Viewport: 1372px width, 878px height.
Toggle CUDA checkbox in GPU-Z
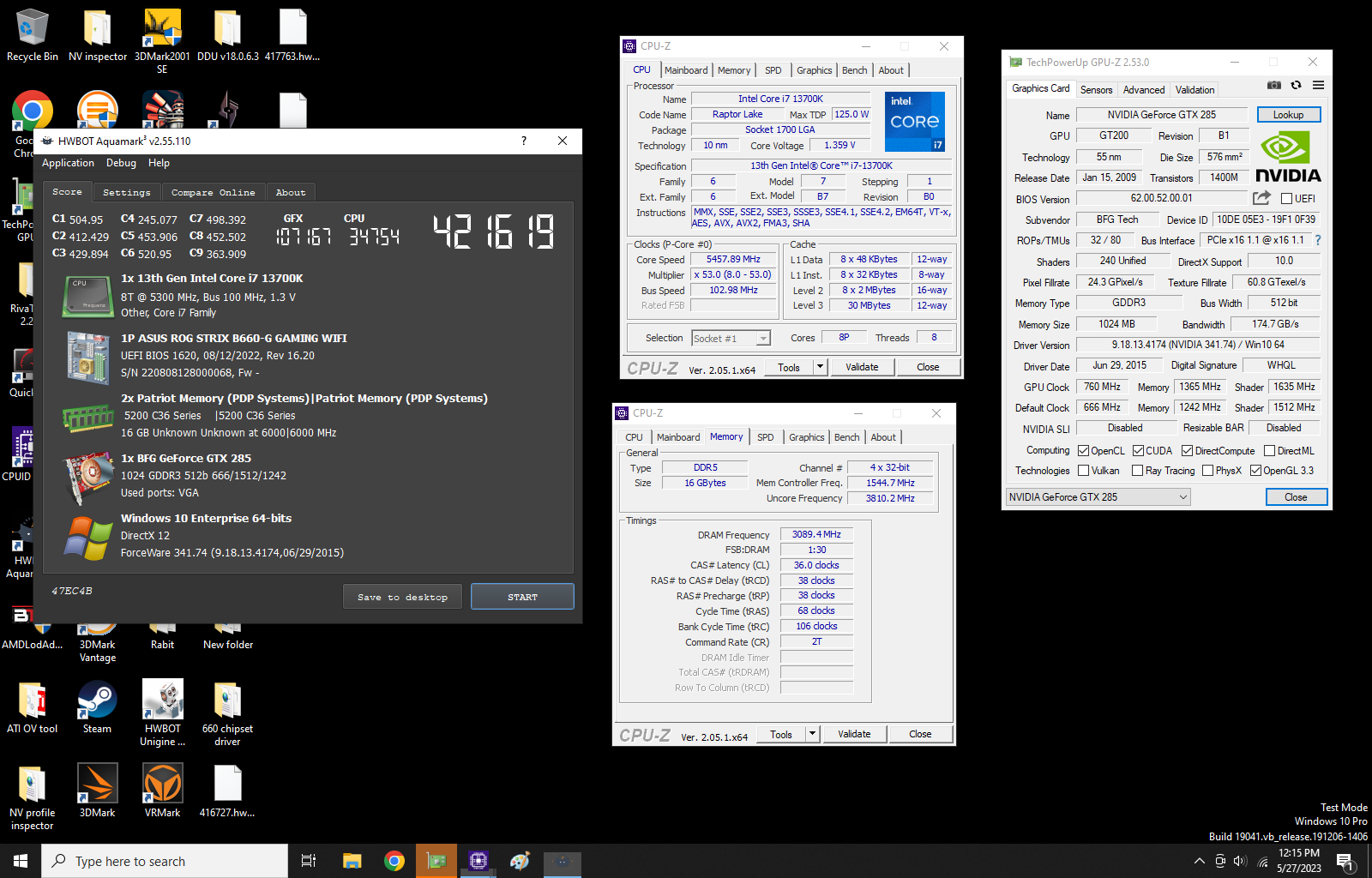(1138, 451)
